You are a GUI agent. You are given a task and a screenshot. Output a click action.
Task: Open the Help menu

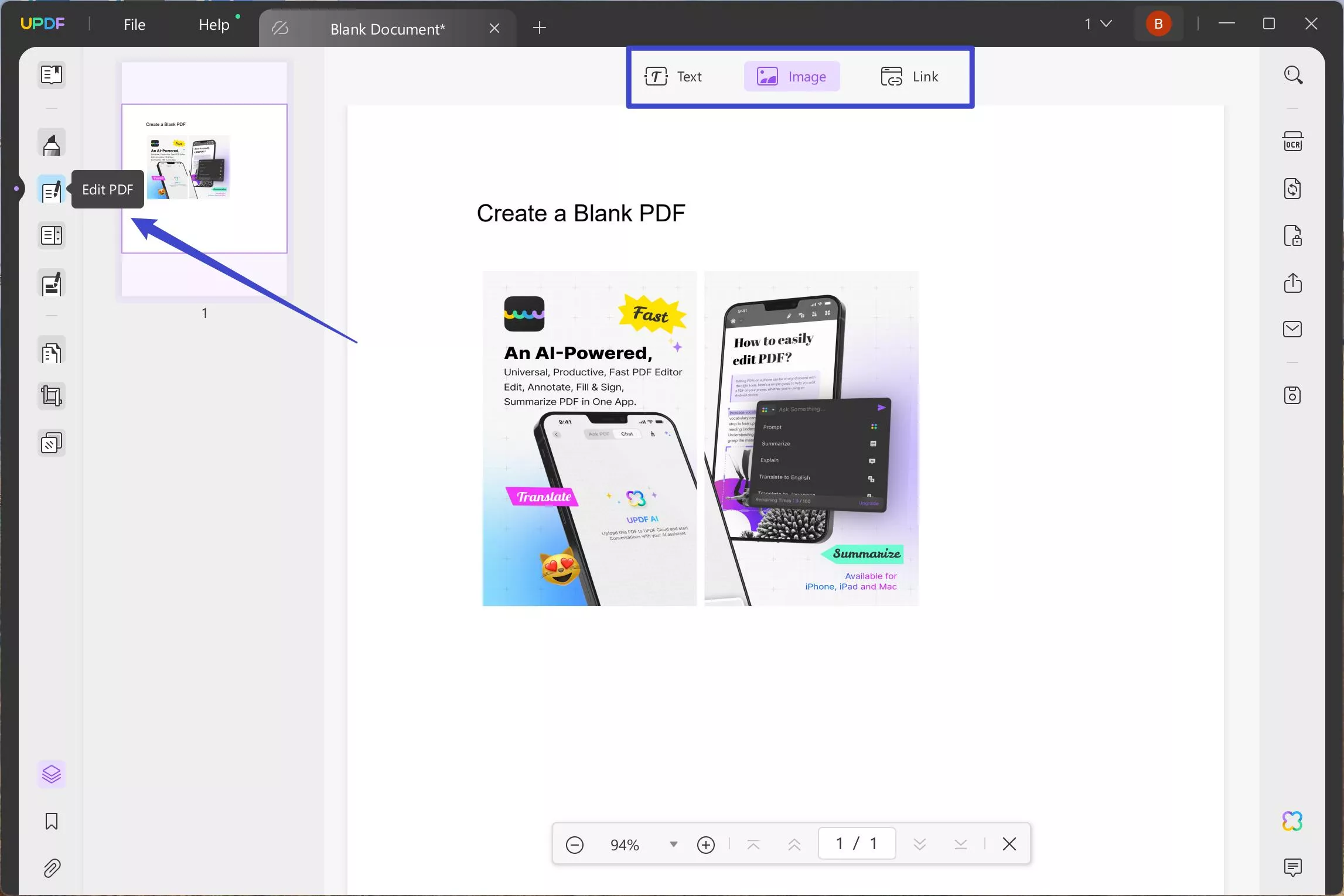click(214, 25)
